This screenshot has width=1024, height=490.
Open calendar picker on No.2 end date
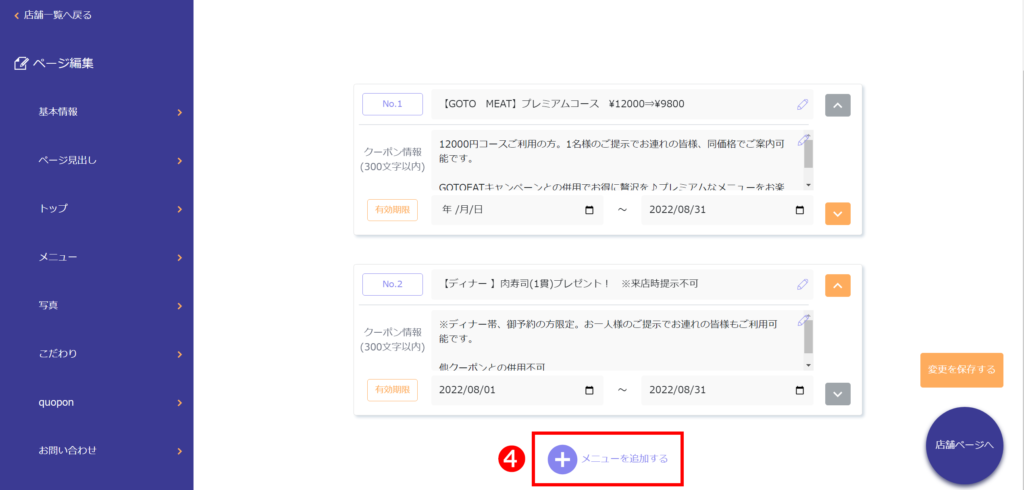[799, 390]
